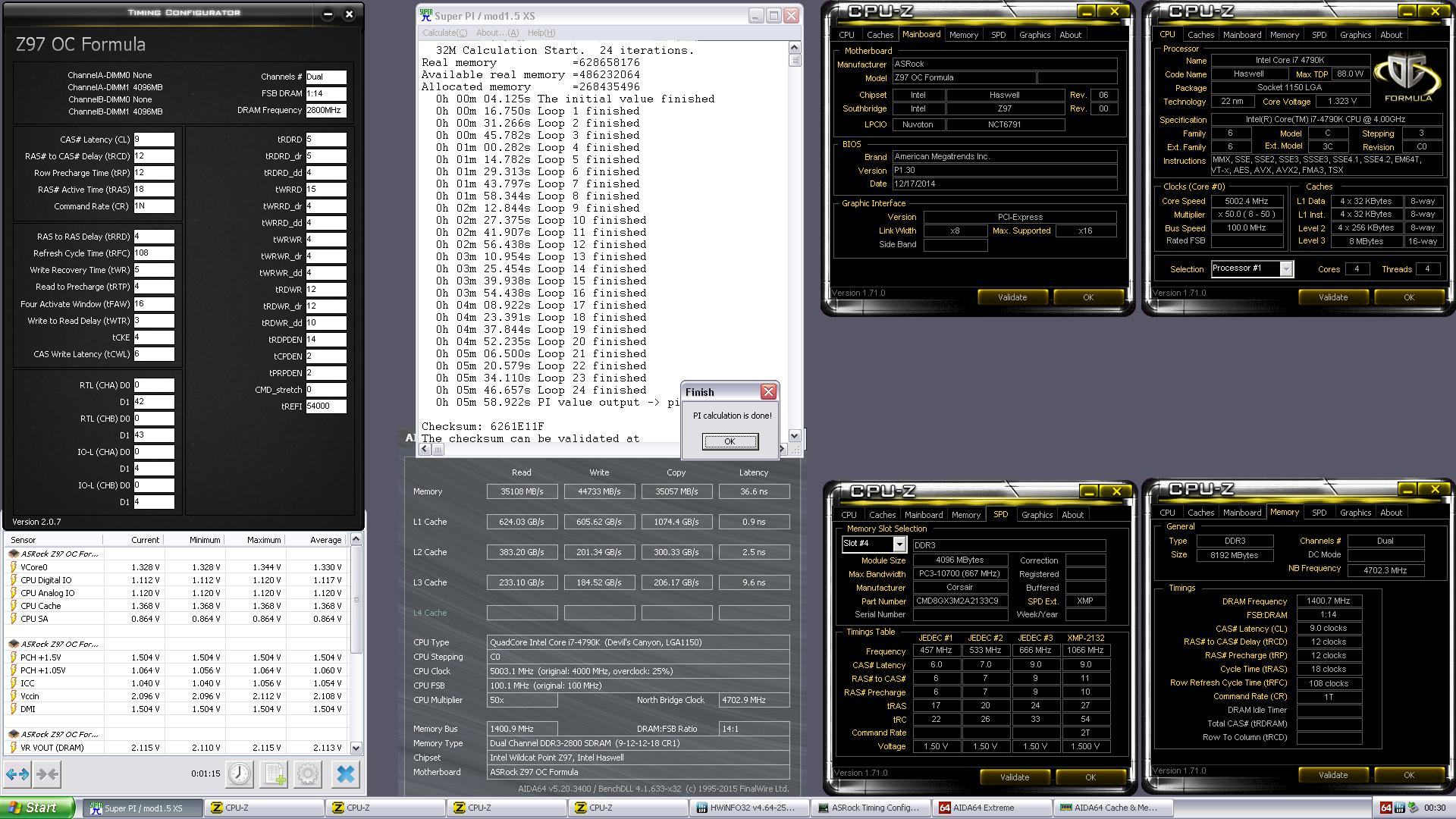Open the Calculate menu in Super PI

click(x=444, y=33)
